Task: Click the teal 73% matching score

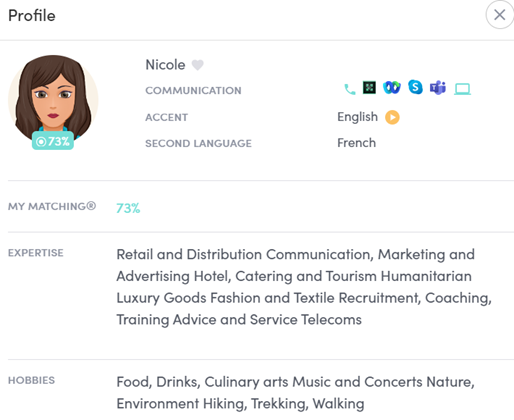Action: tap(128, 208)
